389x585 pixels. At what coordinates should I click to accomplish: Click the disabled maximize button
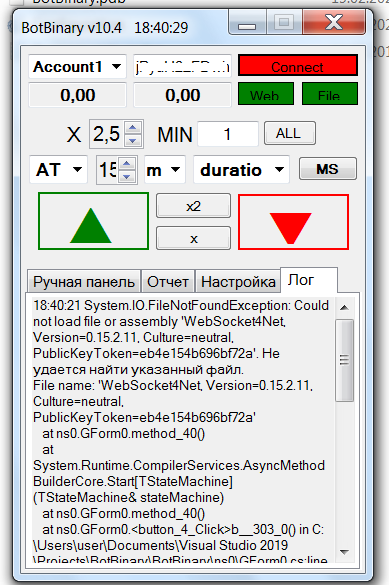pyautogui.click(x=284, y=23)
